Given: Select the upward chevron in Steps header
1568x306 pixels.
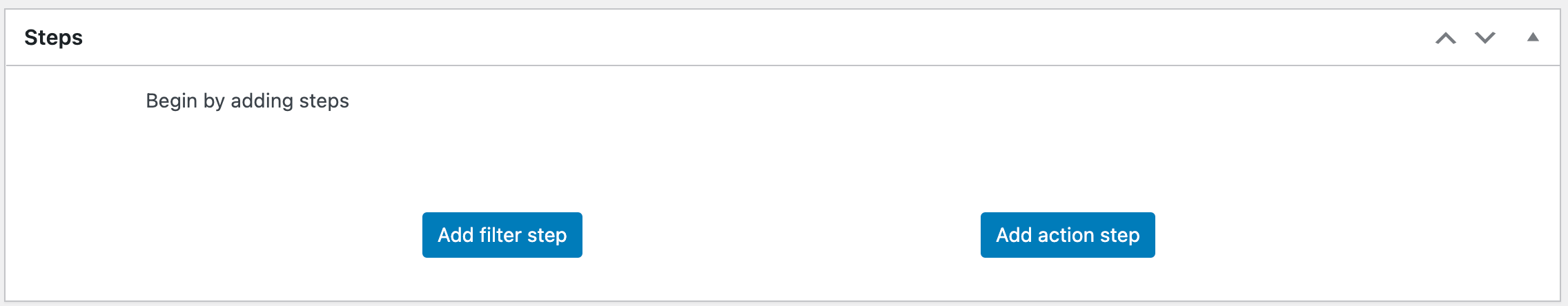Looking at the screenshot, I should coord(1446,38).
